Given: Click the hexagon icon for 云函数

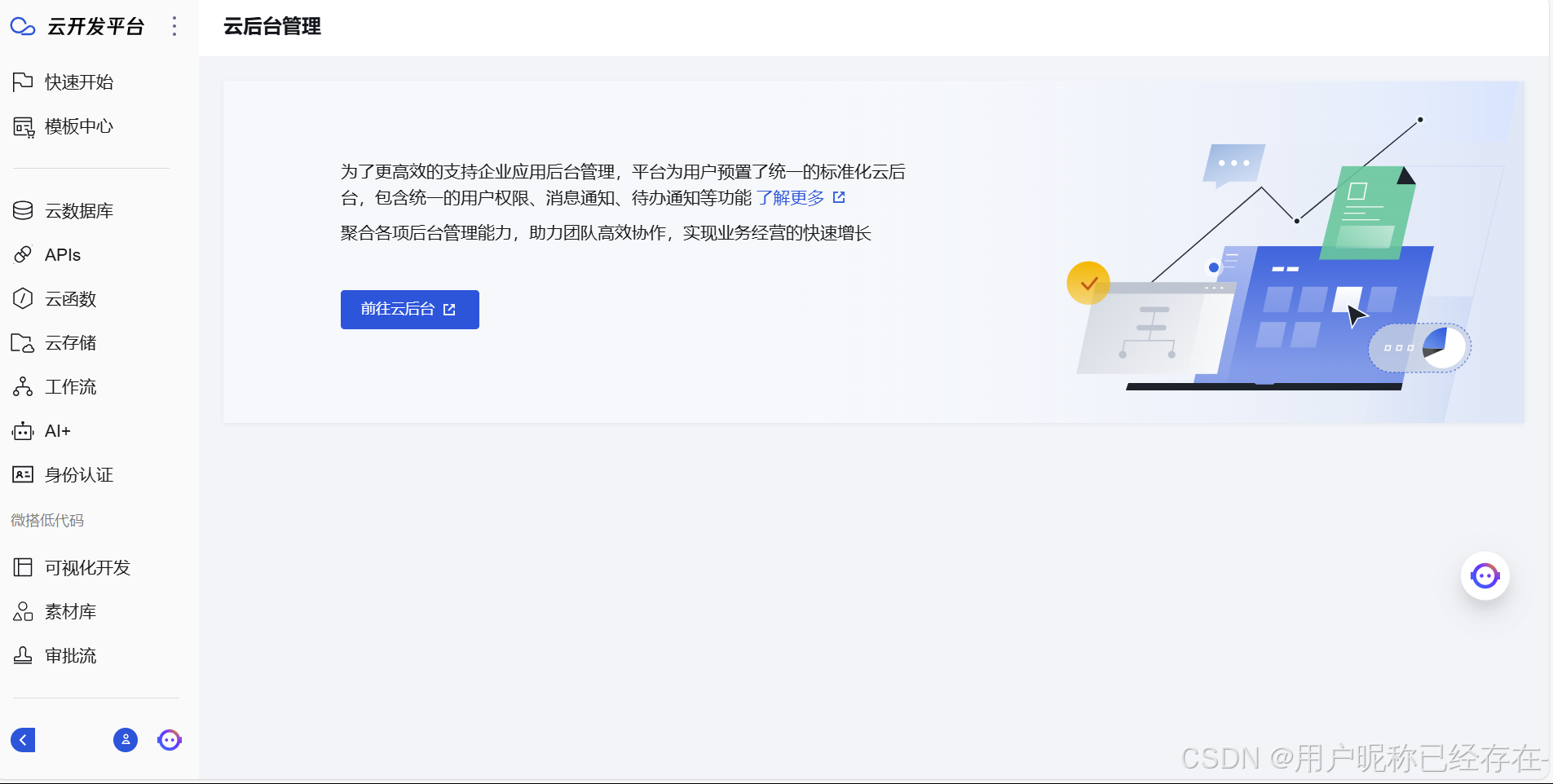Looking at the screenshot, I should 23,298.
